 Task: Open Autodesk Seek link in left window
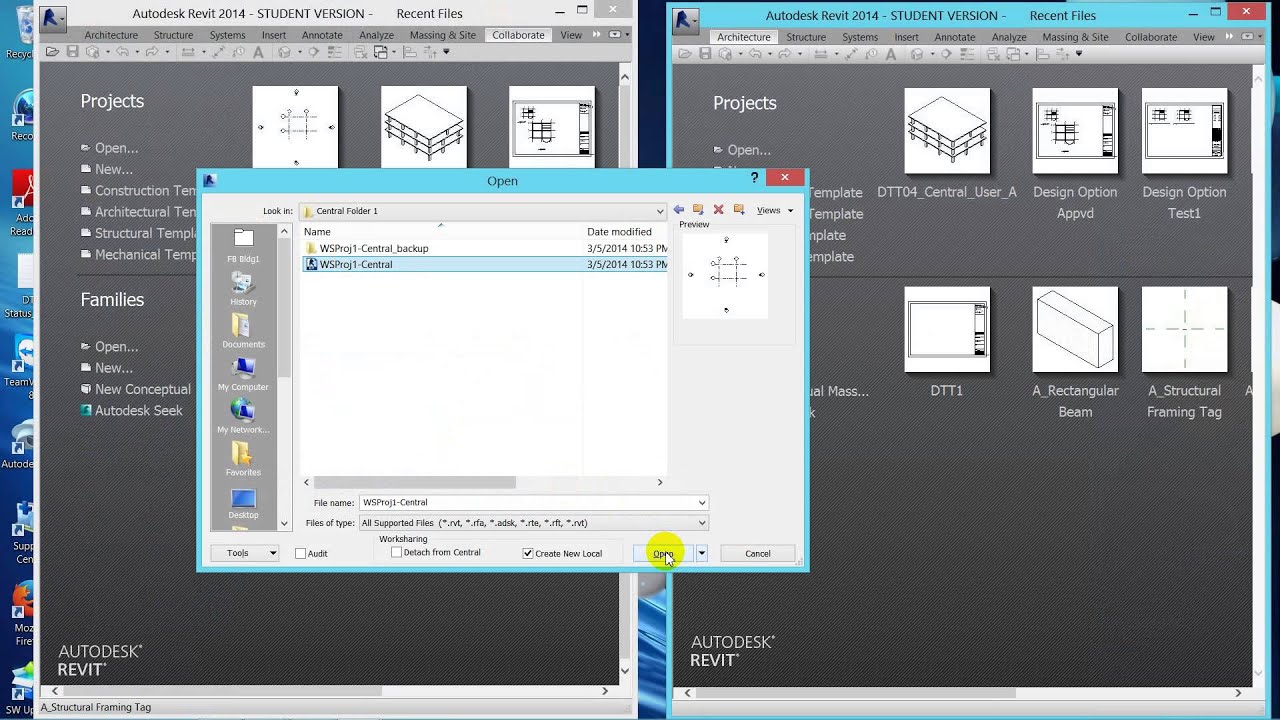point(138,410)
